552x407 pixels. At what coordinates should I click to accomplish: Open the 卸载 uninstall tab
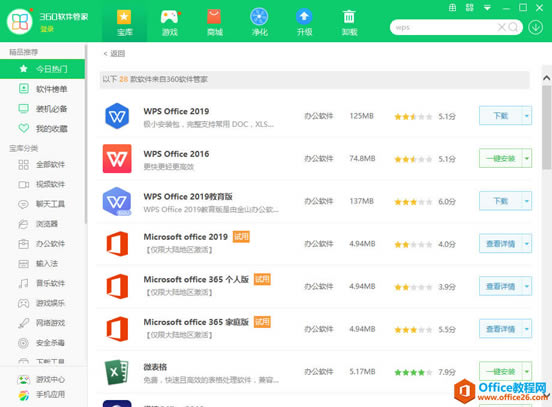tap(349, 22)
